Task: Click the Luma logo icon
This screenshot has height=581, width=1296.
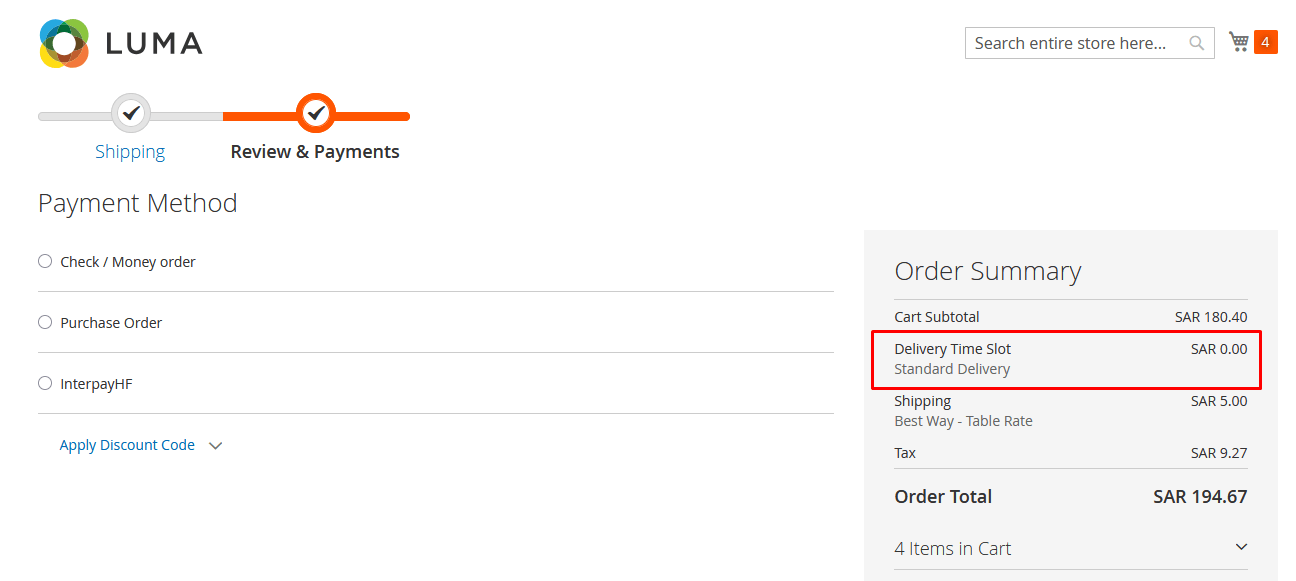Action: (x=65, y=43)
